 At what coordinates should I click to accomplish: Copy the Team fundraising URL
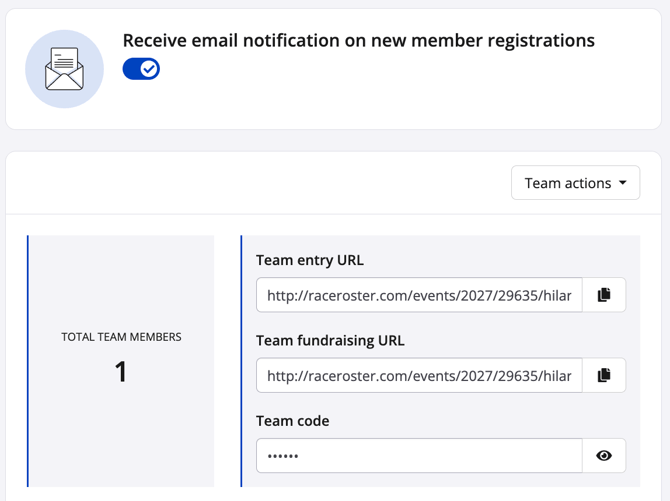[x=603, y=375]
